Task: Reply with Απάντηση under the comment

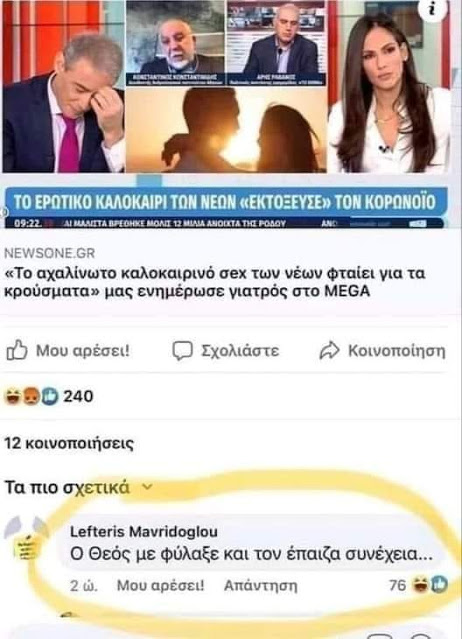Action: [x=261, y=586]
